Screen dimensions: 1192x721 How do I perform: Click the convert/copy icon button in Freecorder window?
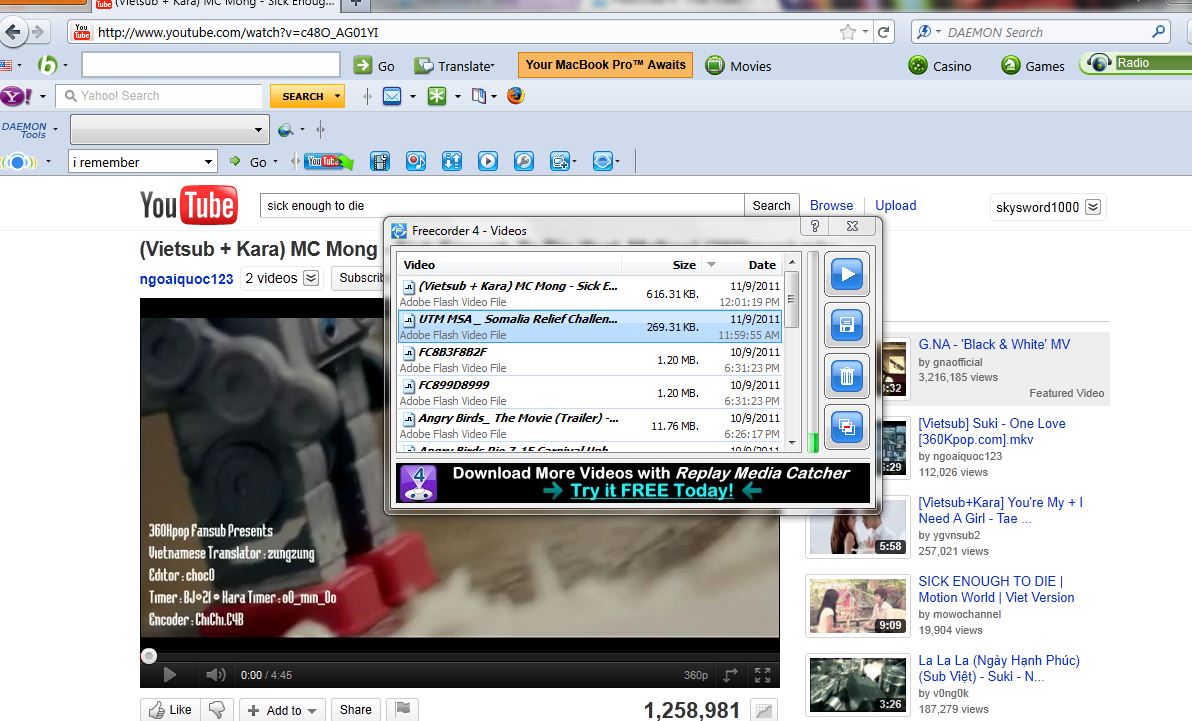click(x=847, y=427)
